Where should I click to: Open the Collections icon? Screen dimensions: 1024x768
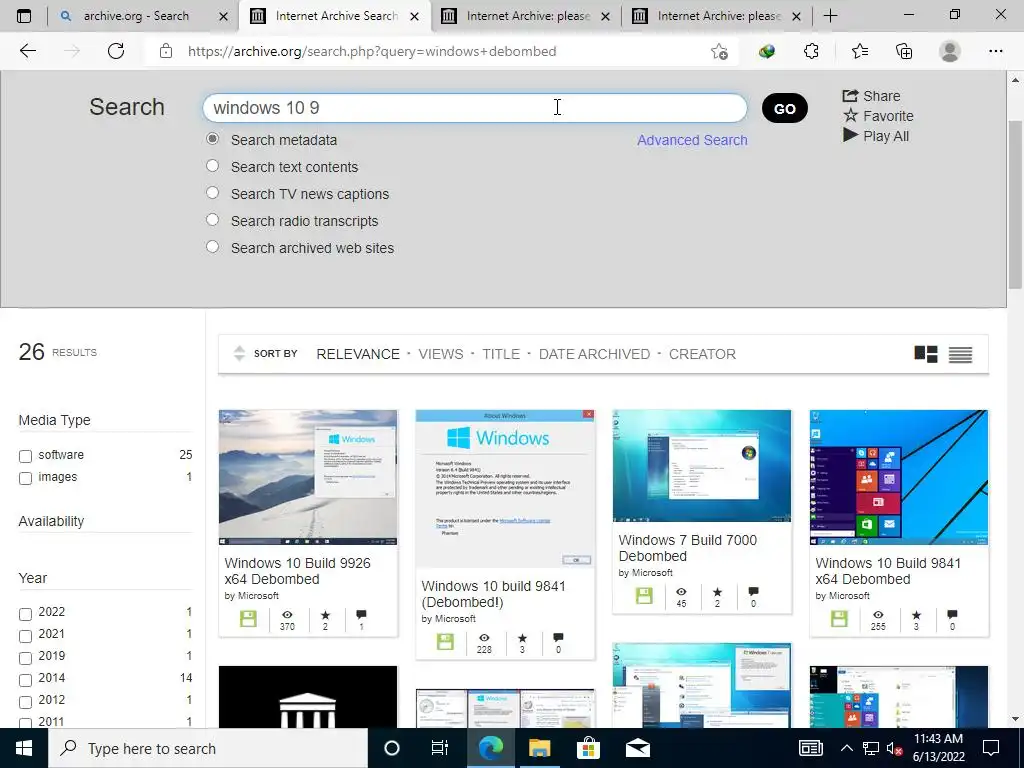904,51
